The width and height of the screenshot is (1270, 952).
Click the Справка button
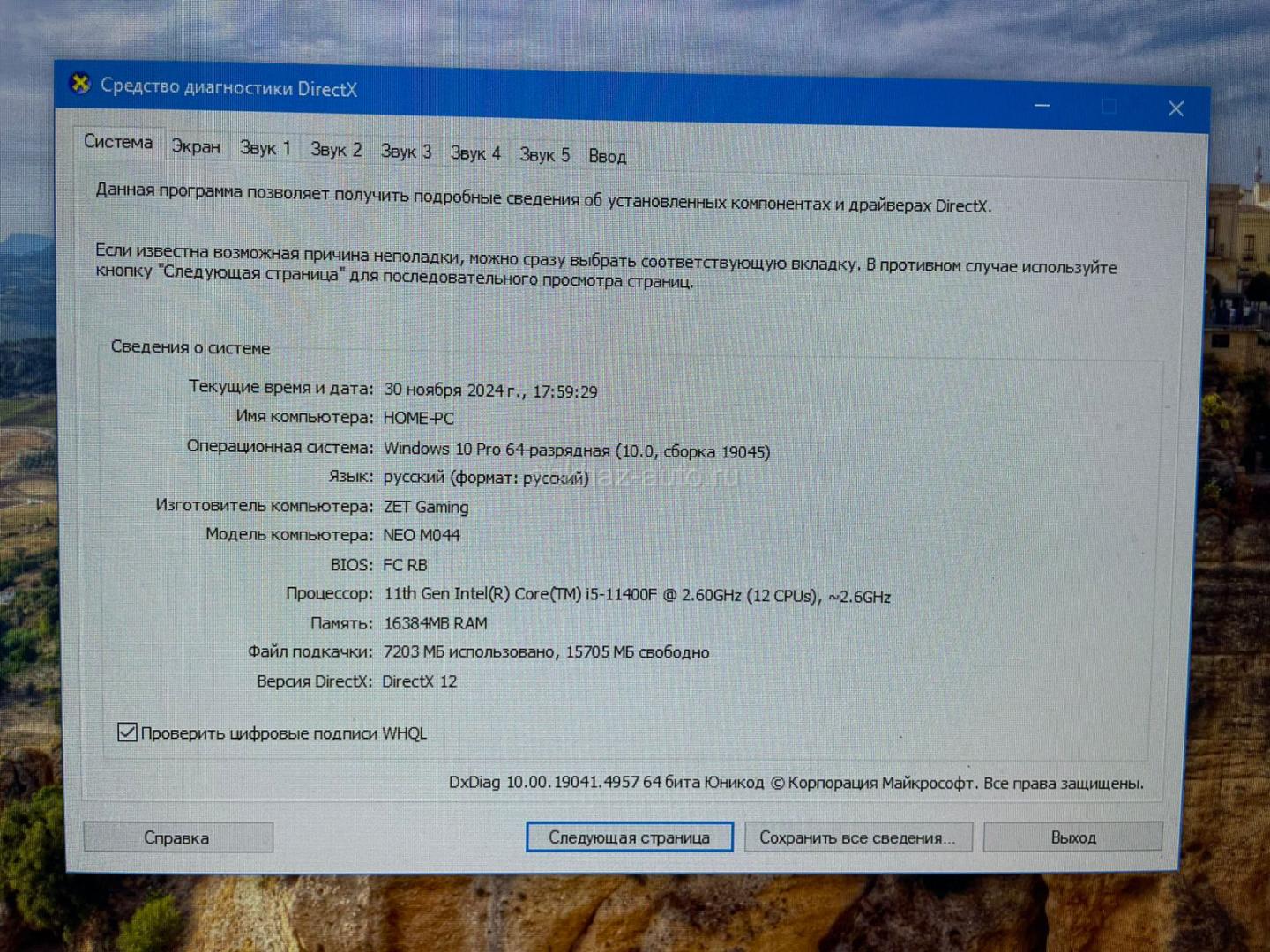(x=177, y=837)
